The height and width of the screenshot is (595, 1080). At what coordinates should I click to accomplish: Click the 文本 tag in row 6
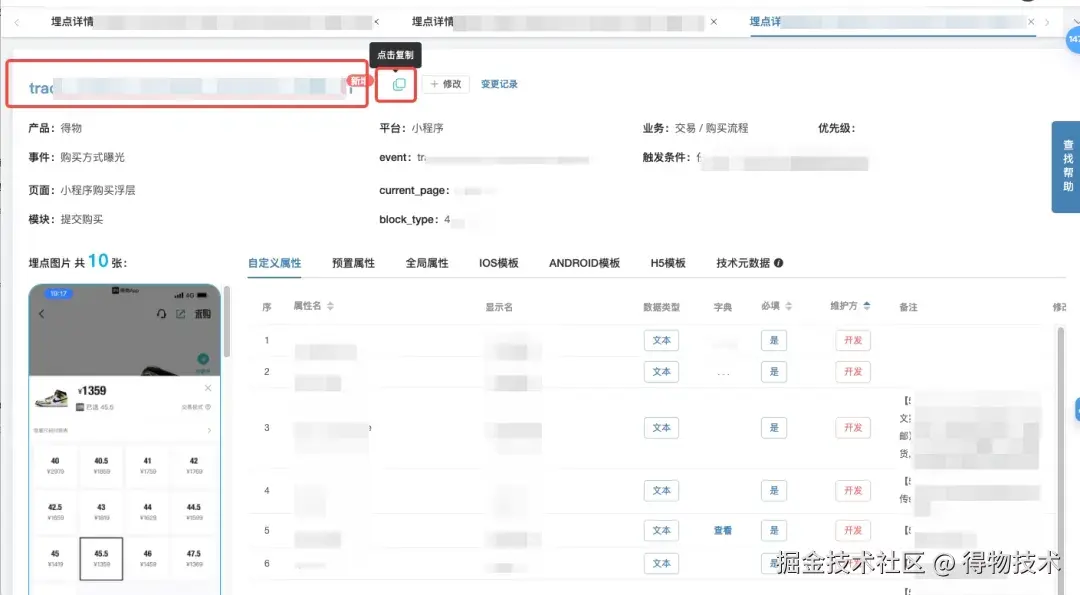pyautogui.click(x=661, y=563)
